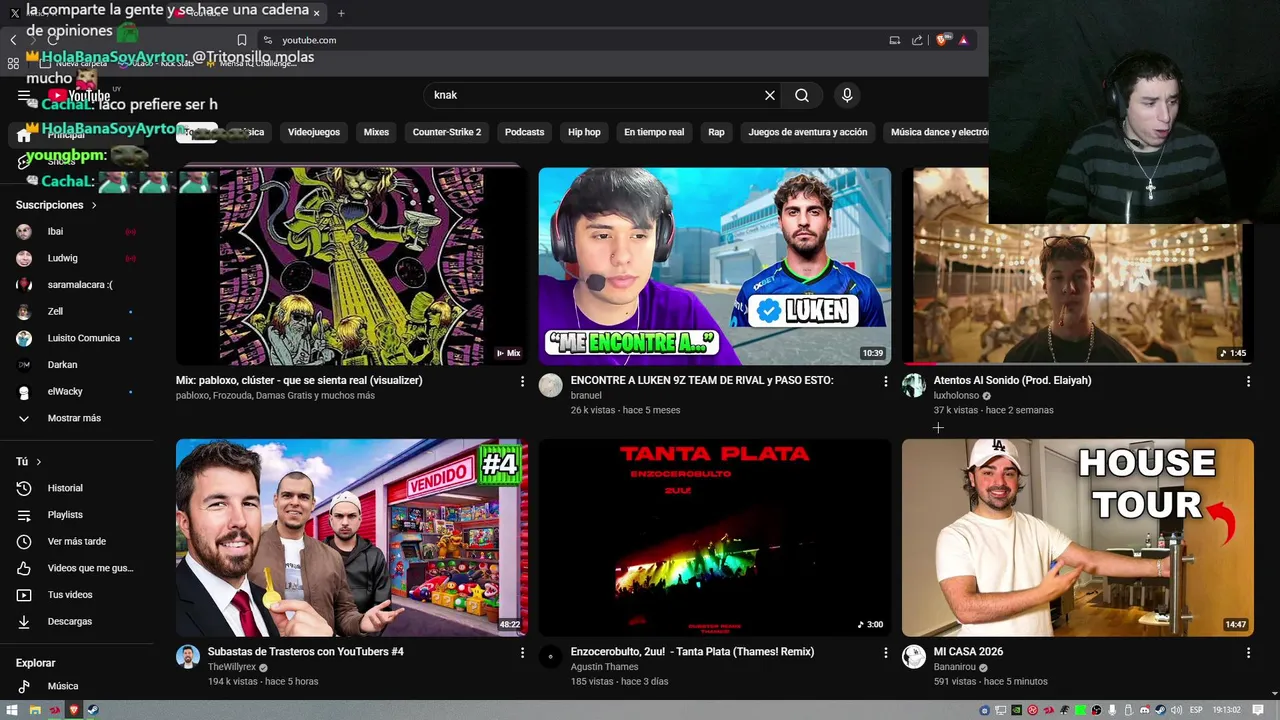Open Playlists in the sidebar
Screen dimensions: 1280x720
pyautogui.click(x=76, y=515)
